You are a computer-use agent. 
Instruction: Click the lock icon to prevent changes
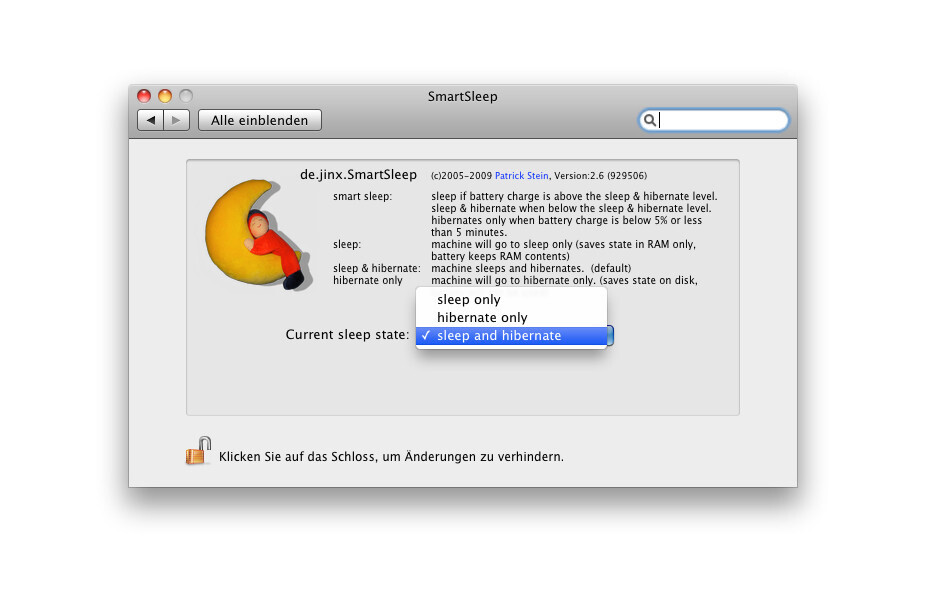tap(198, 451)
